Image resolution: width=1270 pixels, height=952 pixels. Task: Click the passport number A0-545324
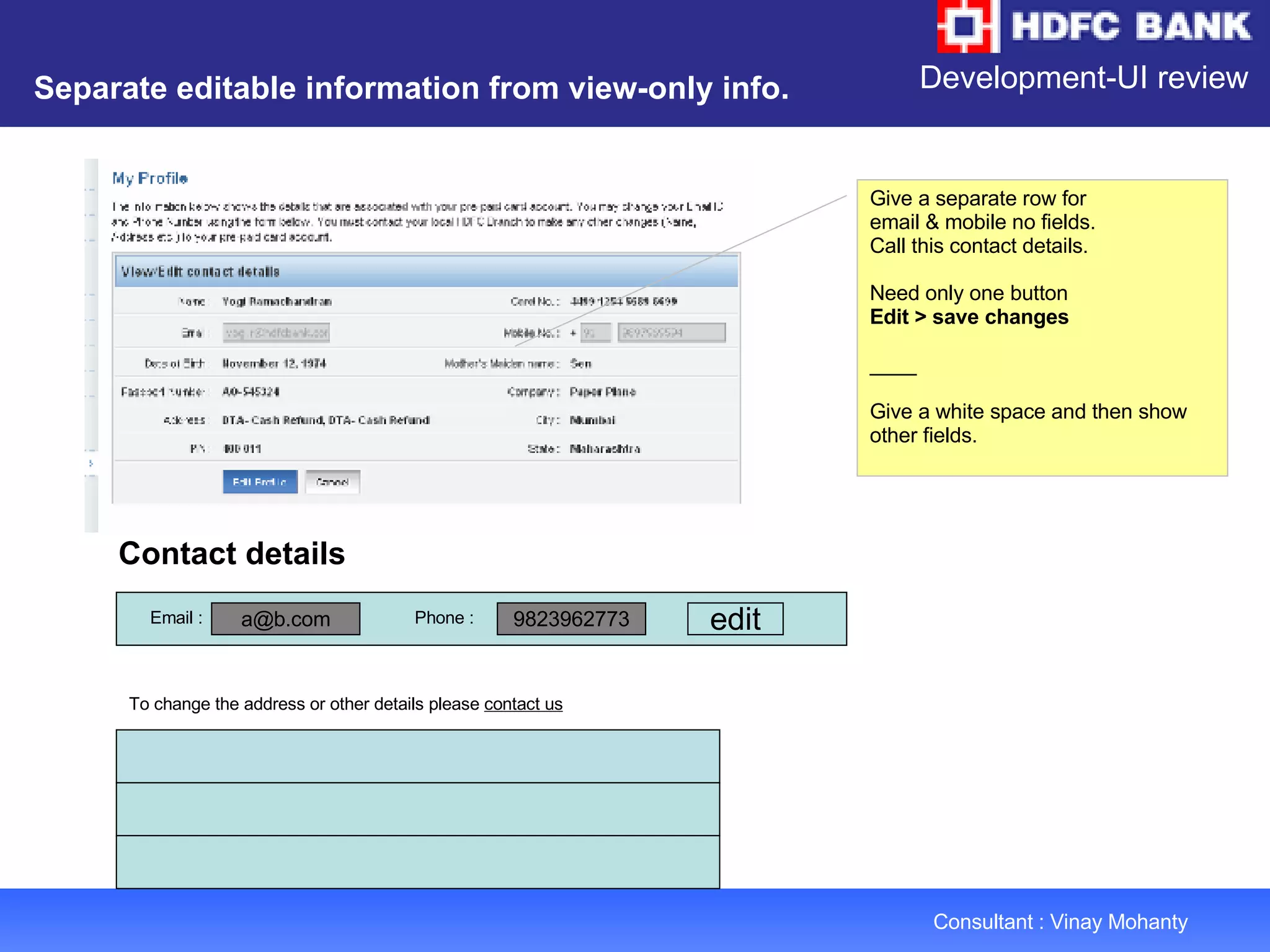tap(251, 392)
